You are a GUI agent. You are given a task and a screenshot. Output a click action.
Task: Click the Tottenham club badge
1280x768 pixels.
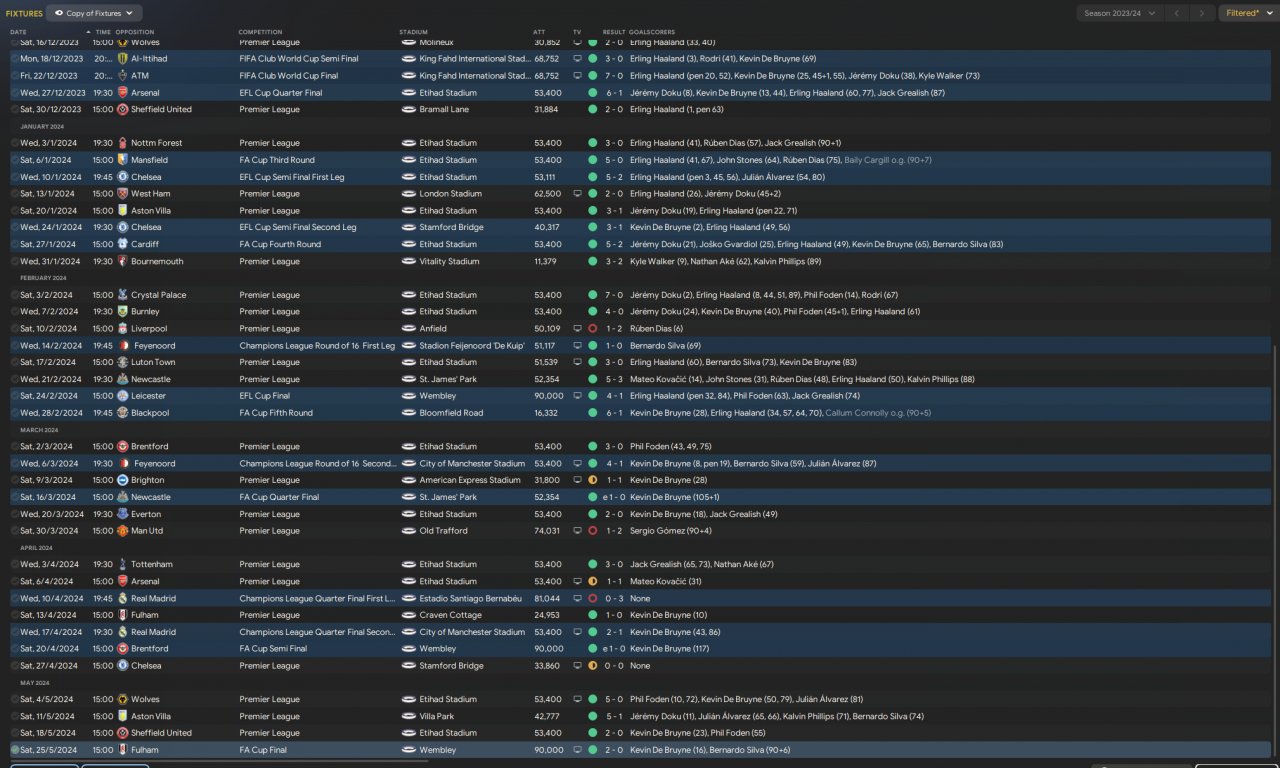(x=123, y=564)
